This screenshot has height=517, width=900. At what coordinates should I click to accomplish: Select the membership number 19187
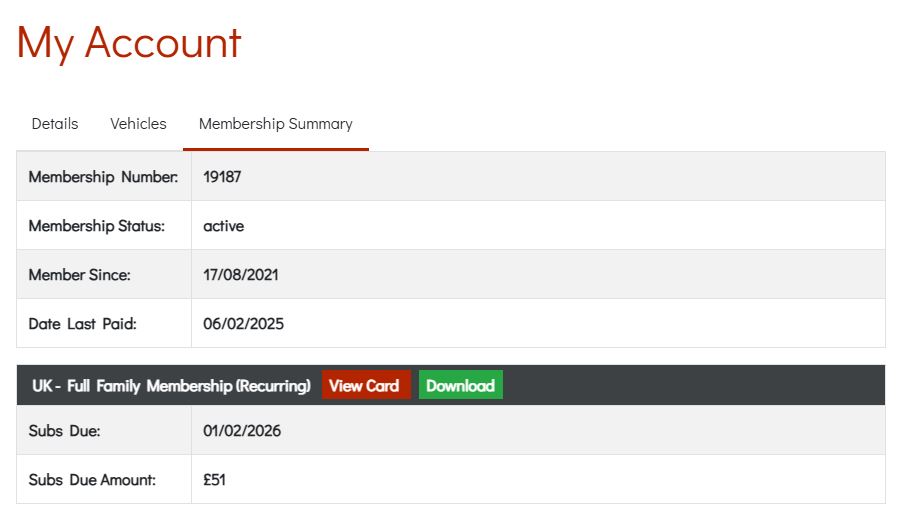point(222,177)
